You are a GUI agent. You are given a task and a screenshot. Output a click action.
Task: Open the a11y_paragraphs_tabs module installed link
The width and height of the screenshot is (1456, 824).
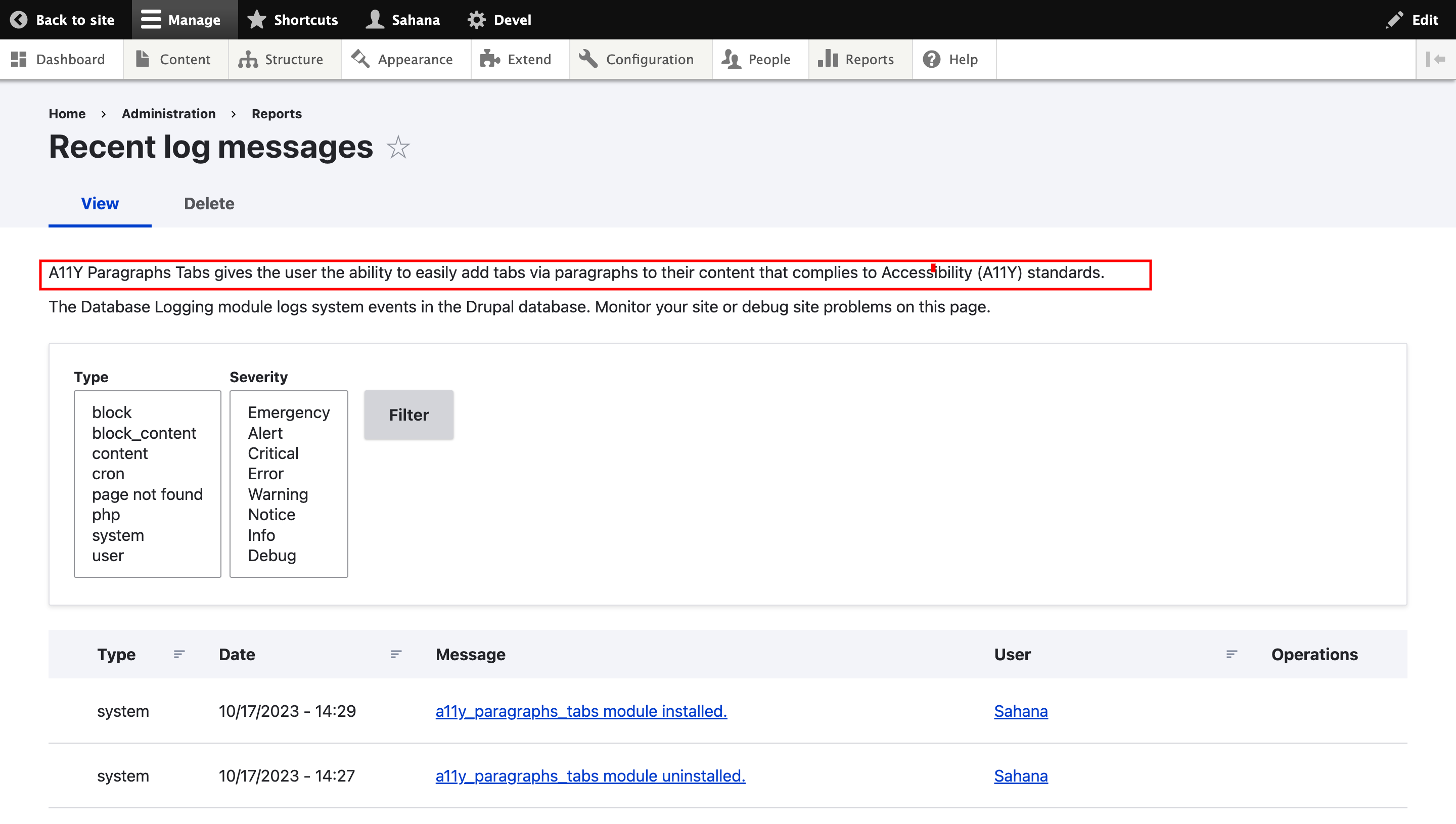pyautogui.click(x=580, y=711)
